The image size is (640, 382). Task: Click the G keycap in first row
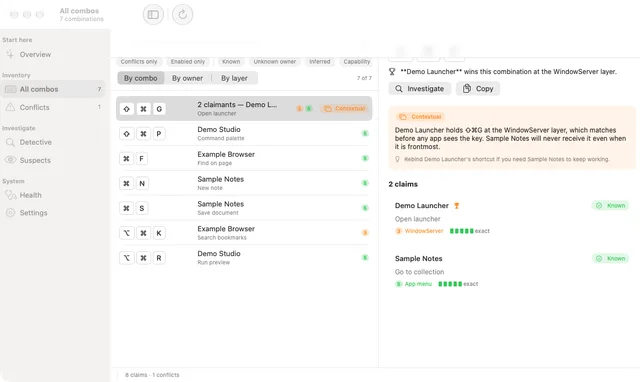pyautogui.click(x=159, y=109)
